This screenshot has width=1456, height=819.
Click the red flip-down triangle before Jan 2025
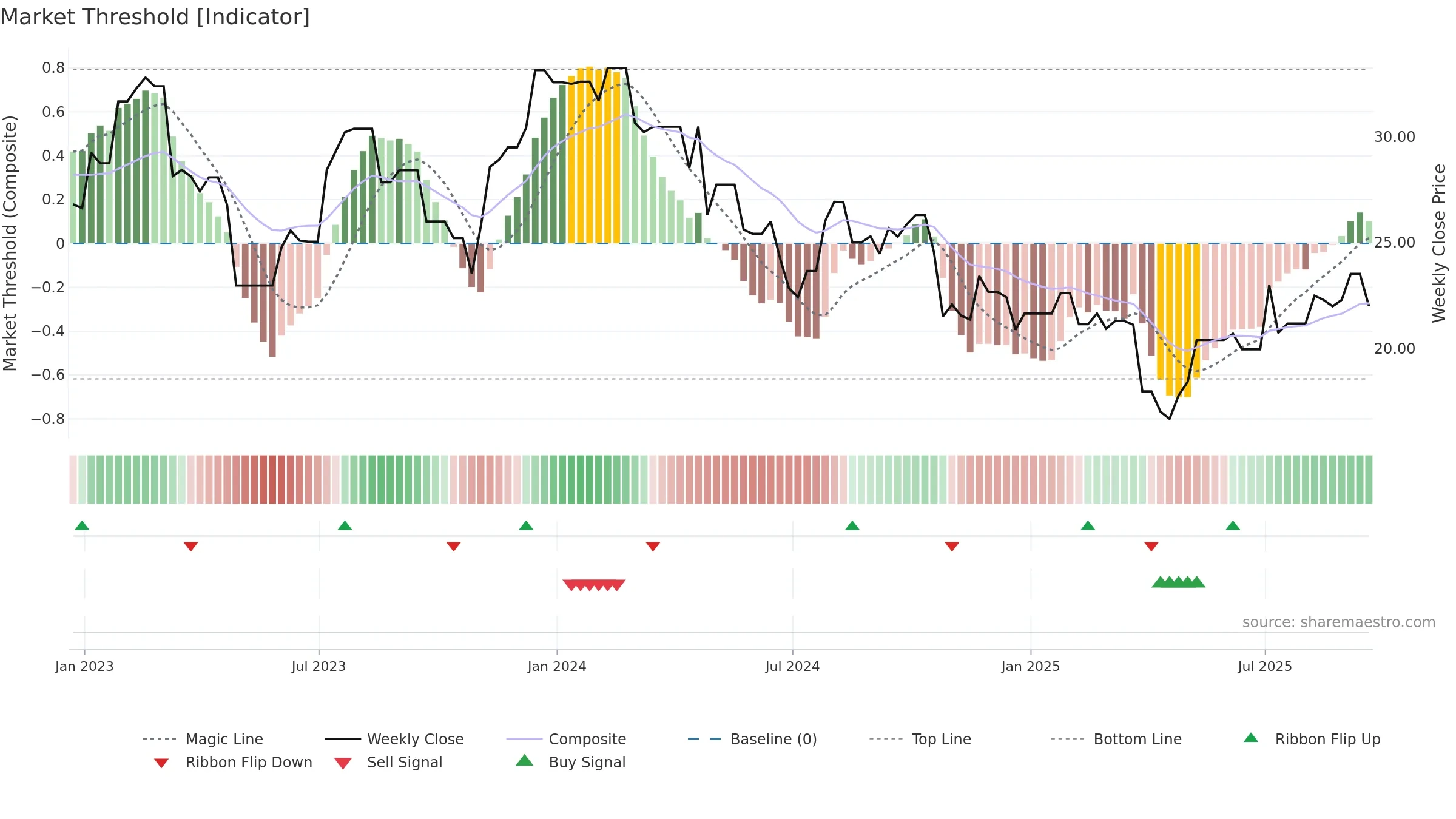click(952, 547)
